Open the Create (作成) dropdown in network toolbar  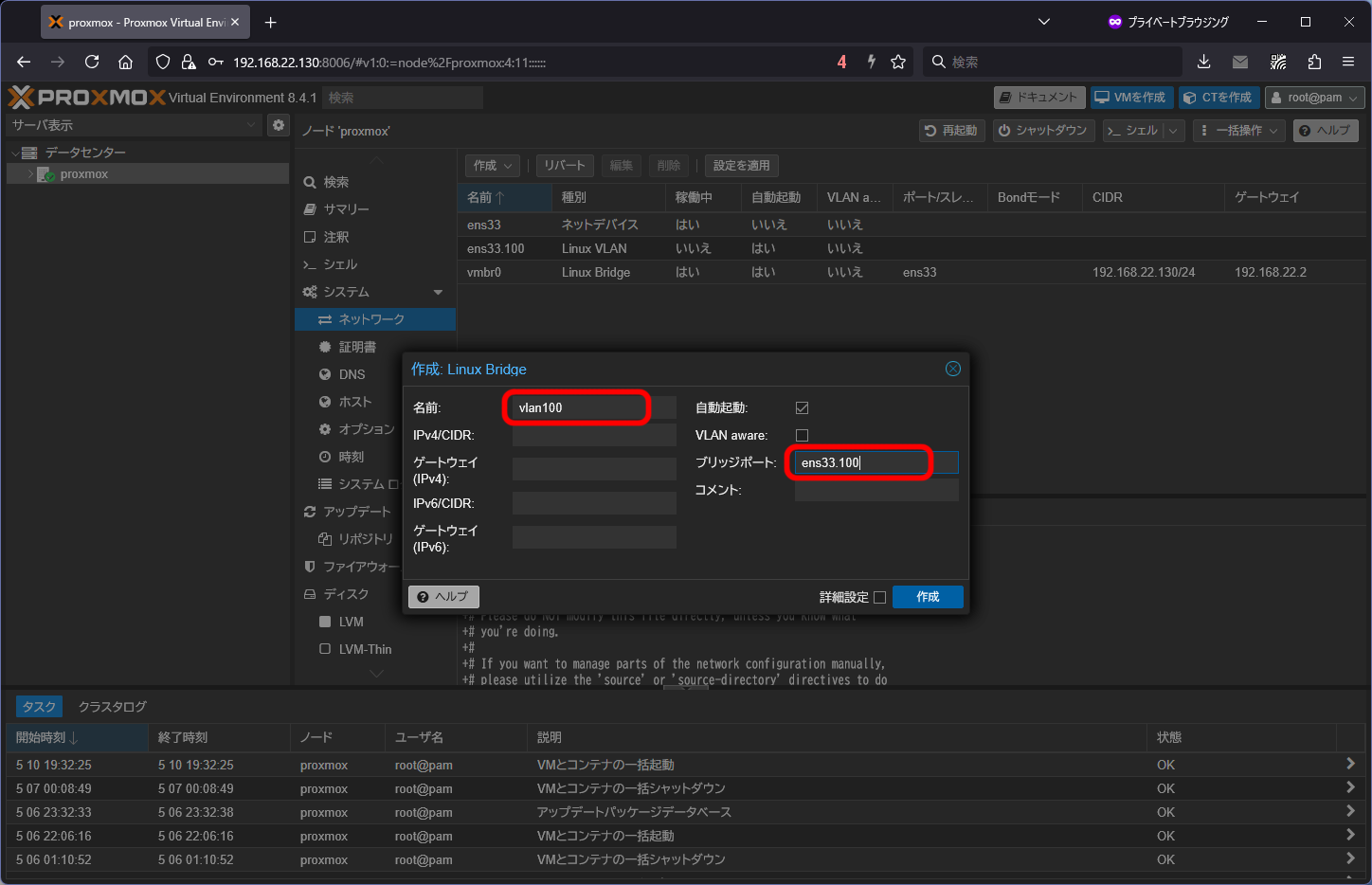click(493, 165)
